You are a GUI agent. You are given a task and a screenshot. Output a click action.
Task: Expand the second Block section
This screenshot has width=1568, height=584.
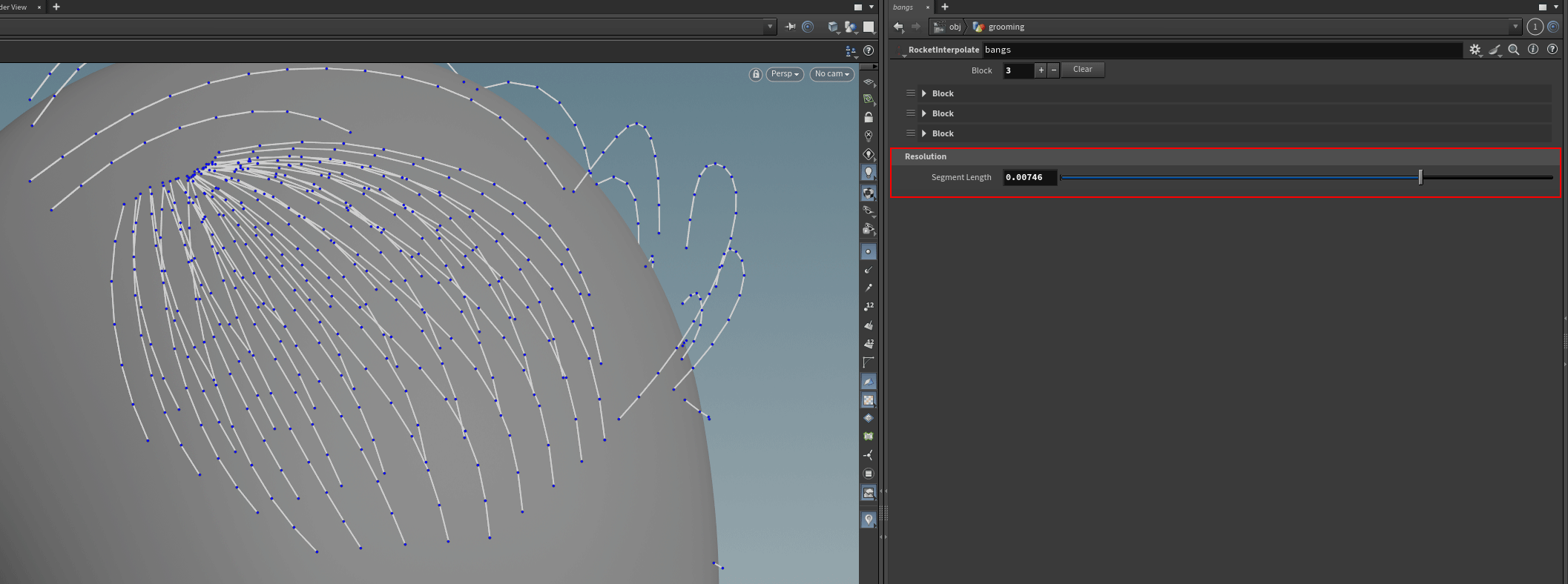point(923,113)
